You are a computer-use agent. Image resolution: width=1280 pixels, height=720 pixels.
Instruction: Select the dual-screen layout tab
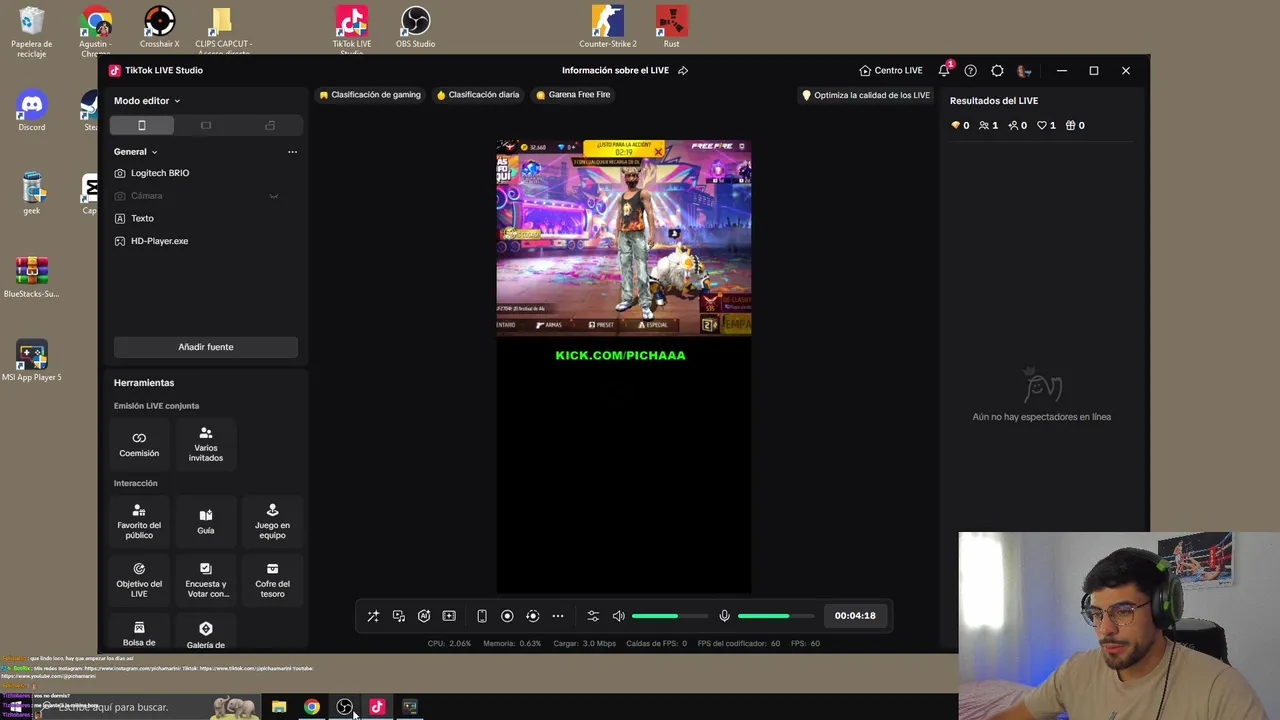270,125
